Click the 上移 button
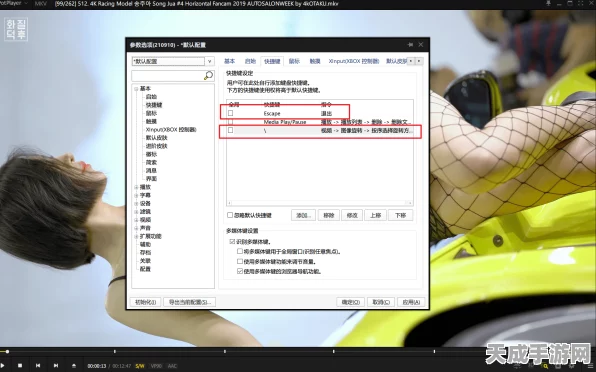 pyautogui.click(x=376, y=215)
